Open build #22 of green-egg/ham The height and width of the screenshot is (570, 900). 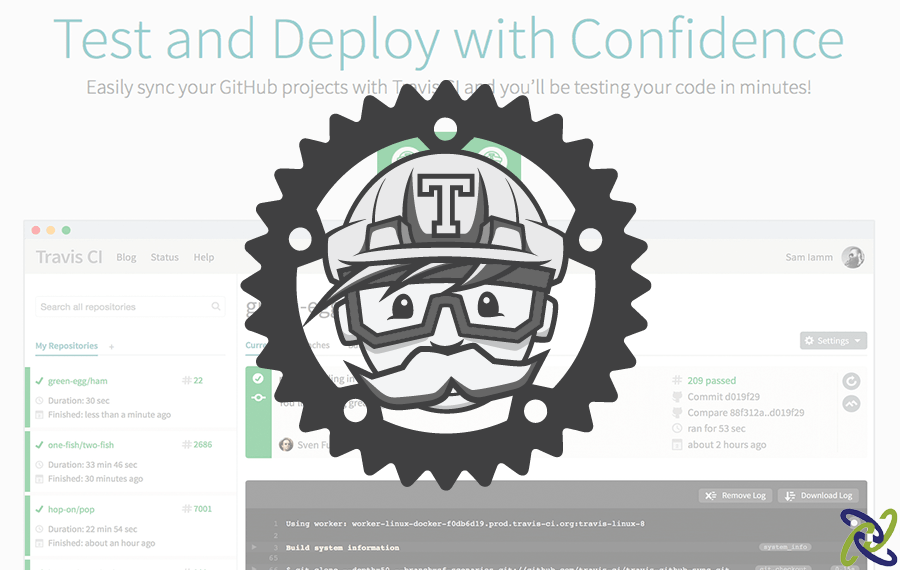(193, 380)
